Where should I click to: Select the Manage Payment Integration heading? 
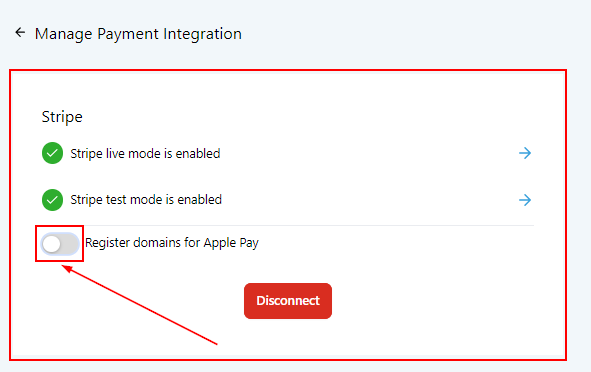[x=138, y=34]
